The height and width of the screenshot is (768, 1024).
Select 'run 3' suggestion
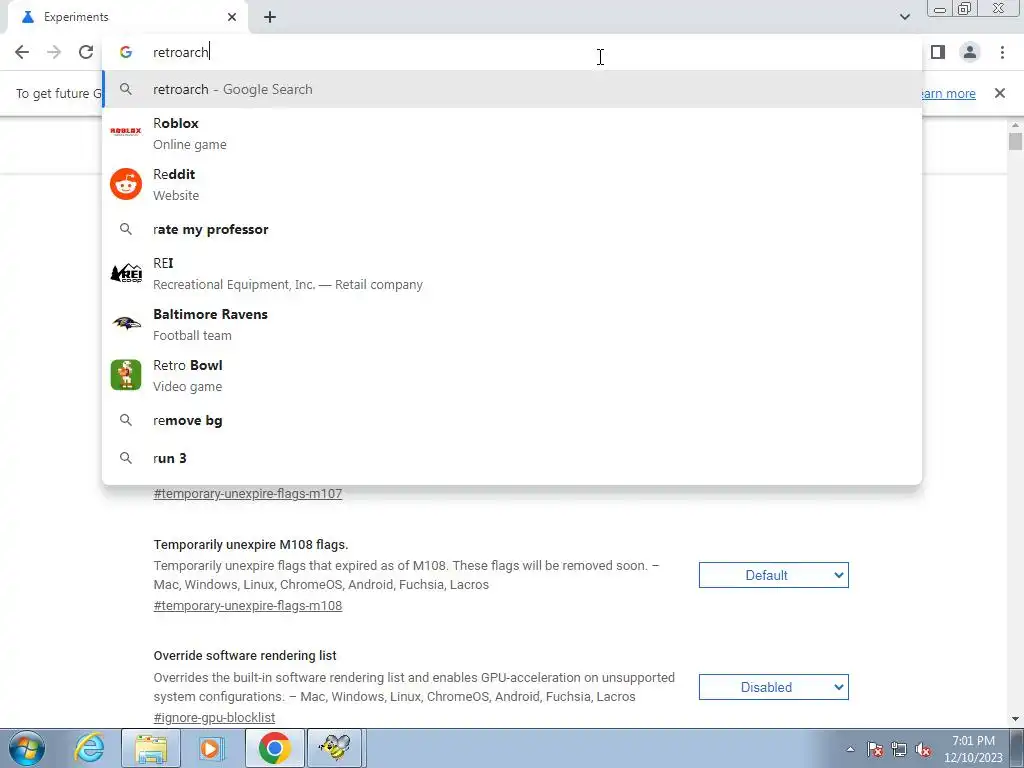(x=512, y=458)
